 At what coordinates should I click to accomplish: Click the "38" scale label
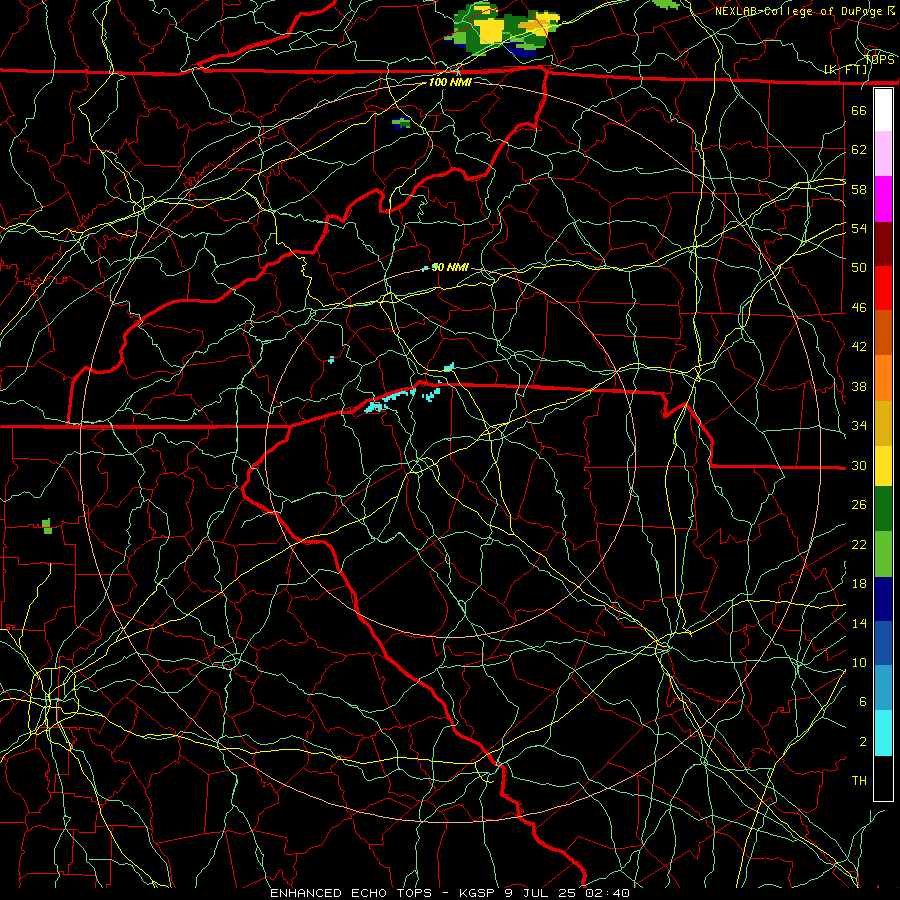tap(859, 386)
